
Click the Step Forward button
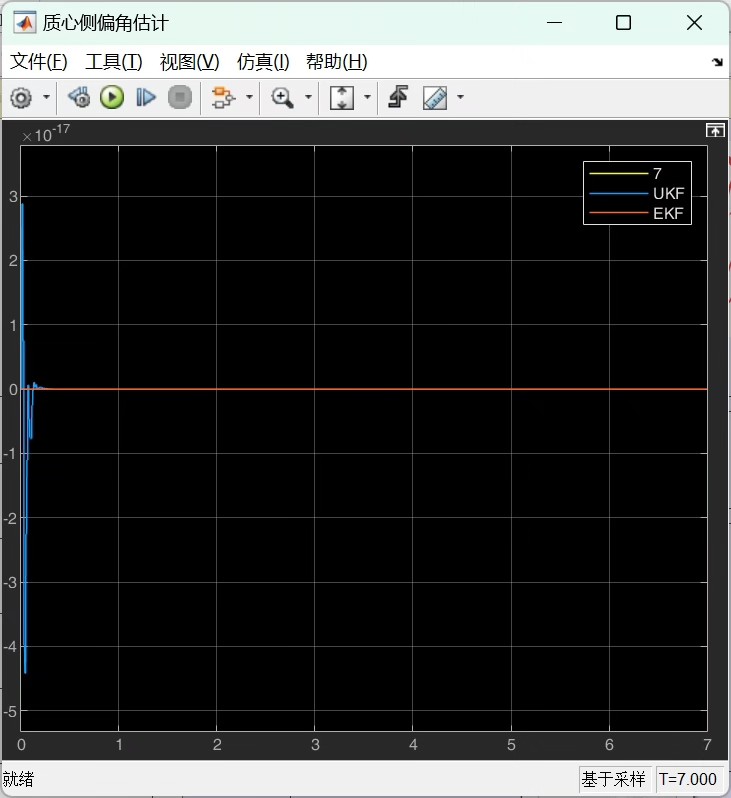tap(146, 97)
